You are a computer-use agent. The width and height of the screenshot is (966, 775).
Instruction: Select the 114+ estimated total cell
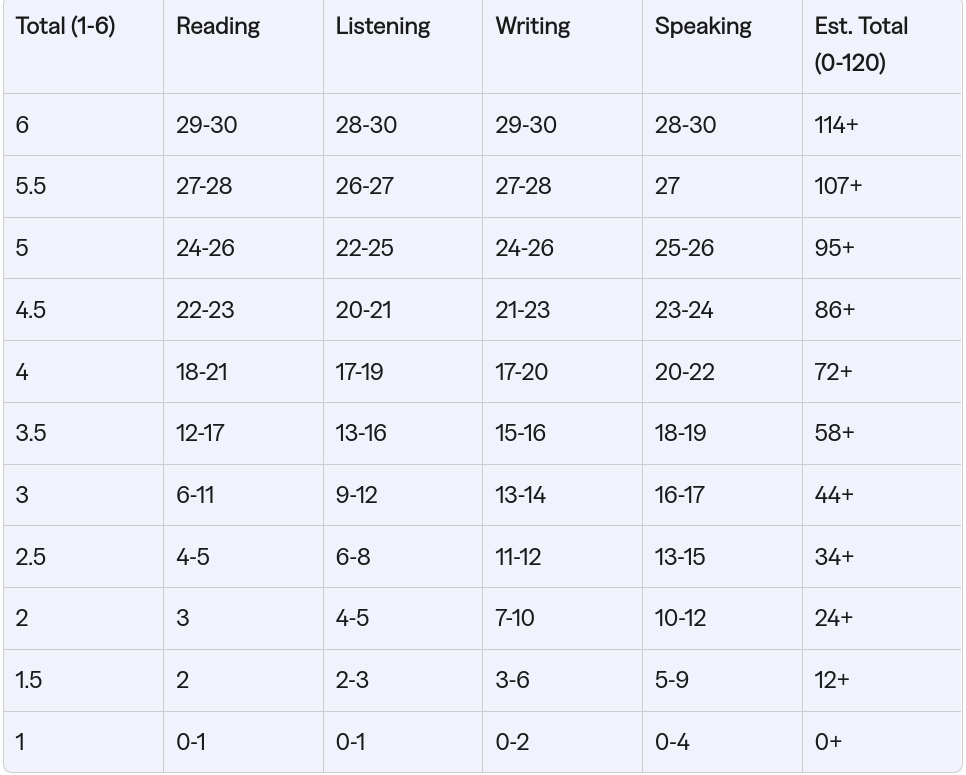(836, 125)
